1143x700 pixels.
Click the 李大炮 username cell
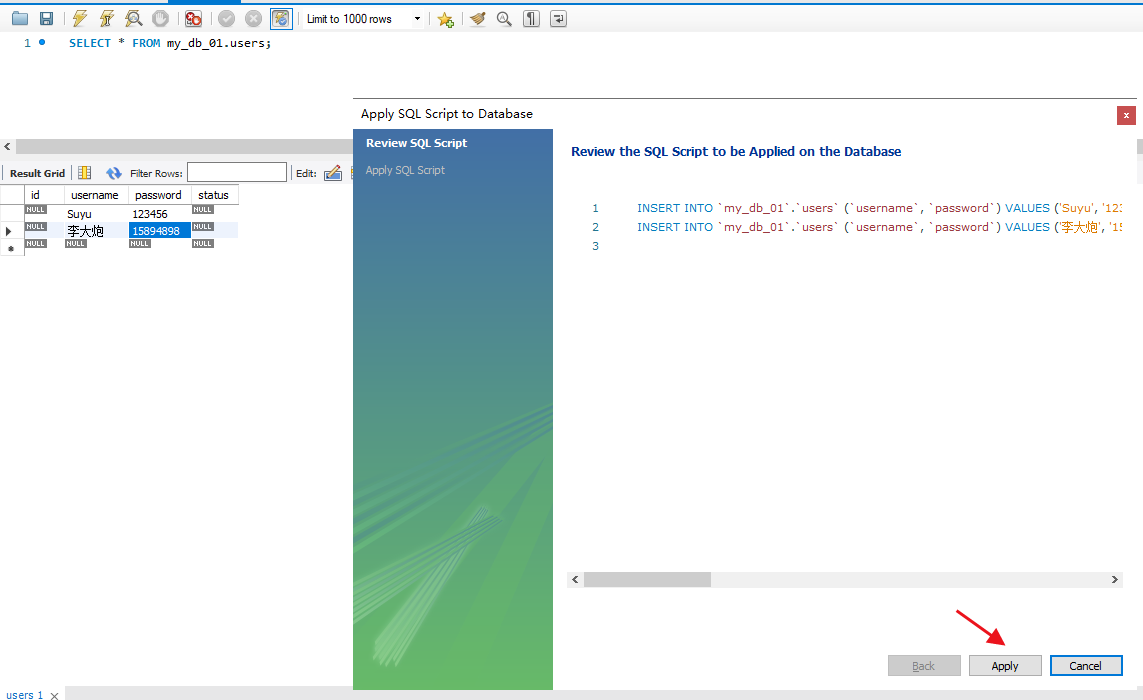pyautogui.click(x=97, y=231)
